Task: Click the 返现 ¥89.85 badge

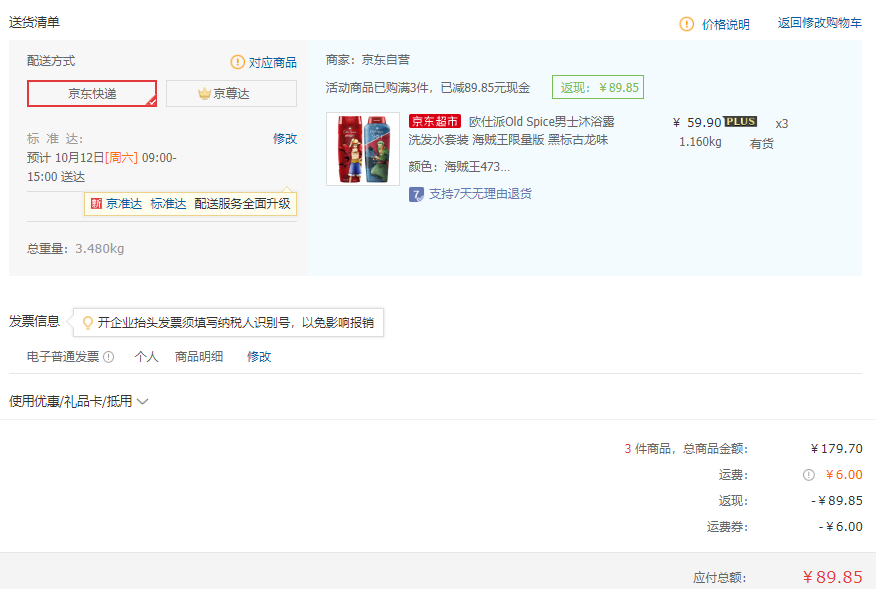Action: (598, 87)
